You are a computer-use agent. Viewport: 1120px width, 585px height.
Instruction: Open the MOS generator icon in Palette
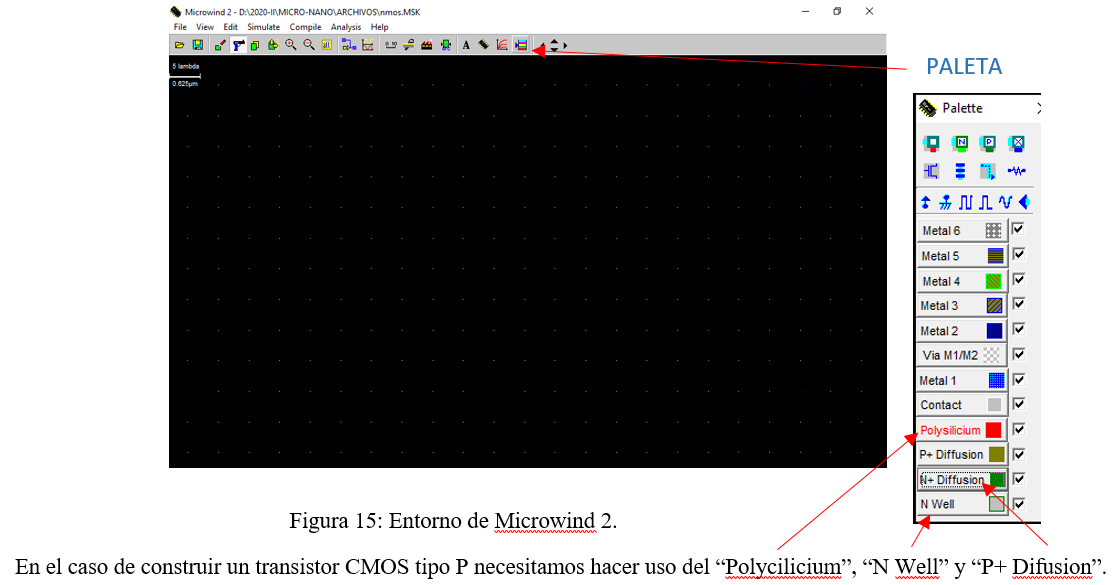[931, 171]
